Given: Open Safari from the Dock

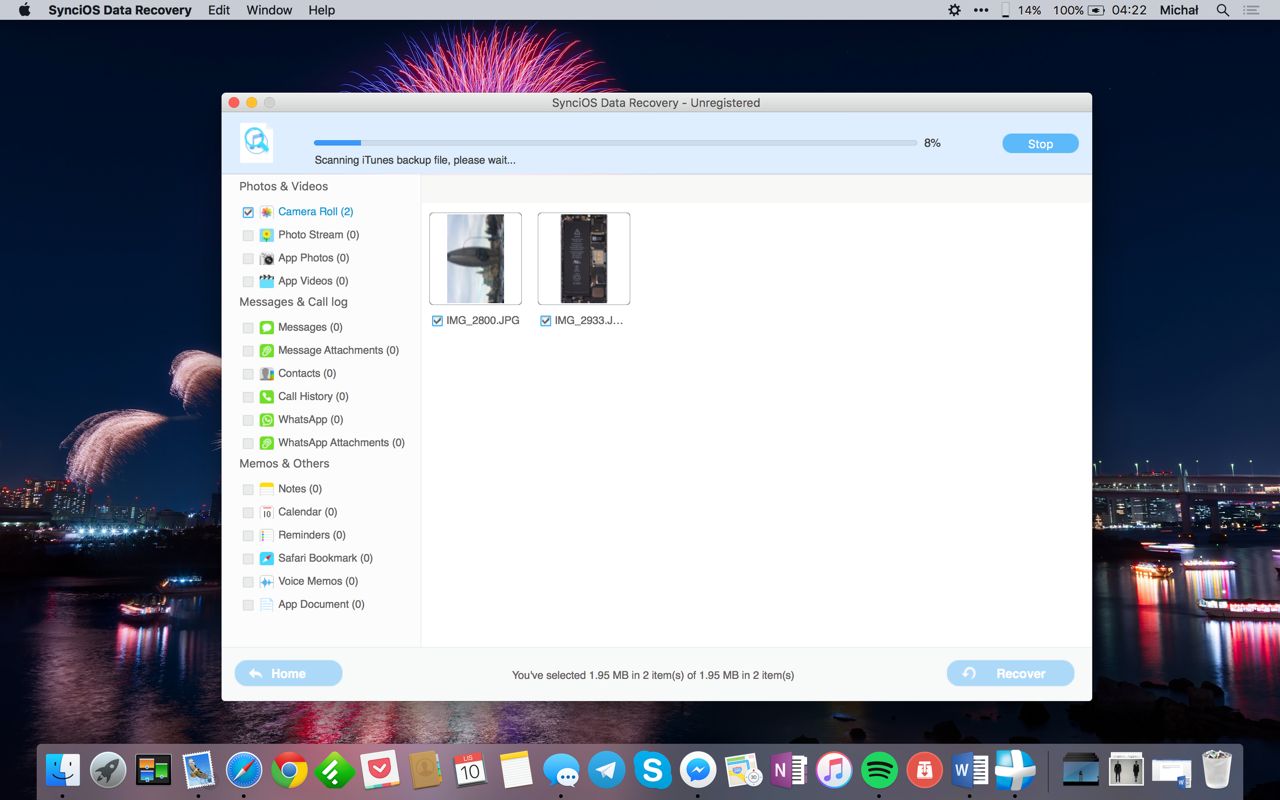Looking at the screenshot, I should (244, 770).
